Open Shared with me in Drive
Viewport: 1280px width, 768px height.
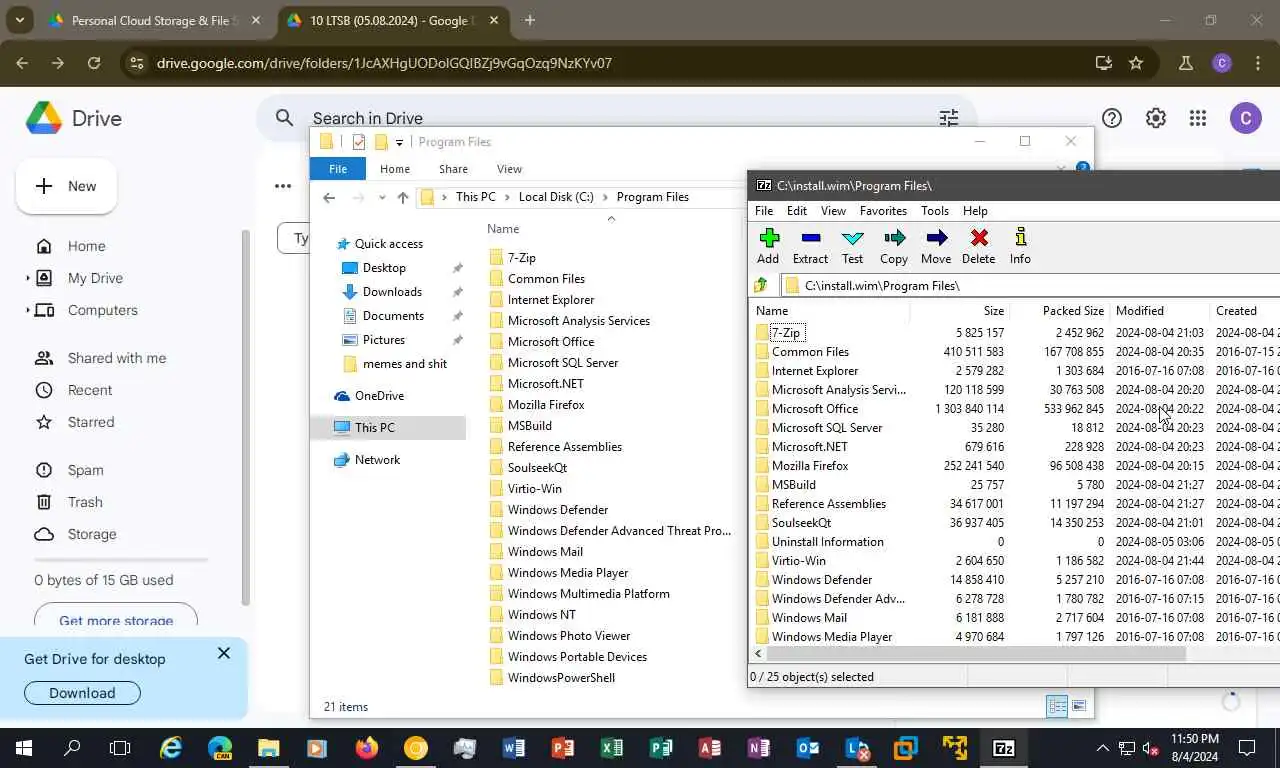point(117,358)
